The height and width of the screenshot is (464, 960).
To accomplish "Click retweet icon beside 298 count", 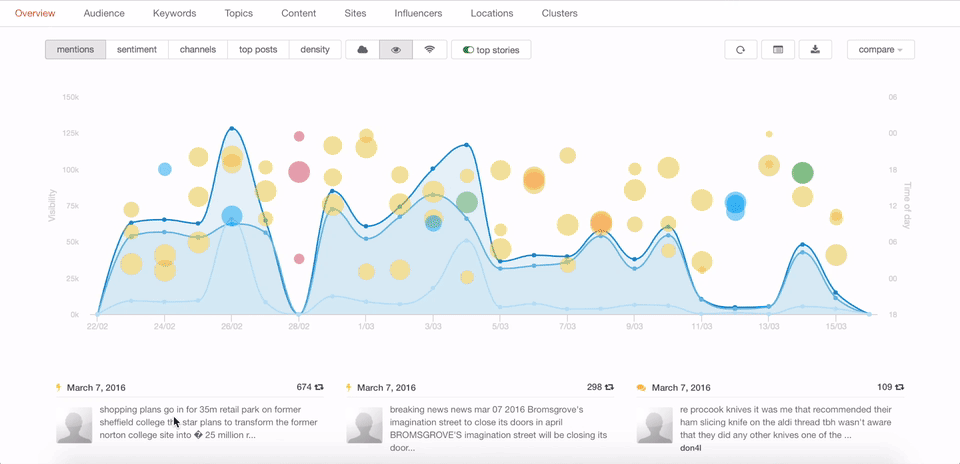I will 609,387.
